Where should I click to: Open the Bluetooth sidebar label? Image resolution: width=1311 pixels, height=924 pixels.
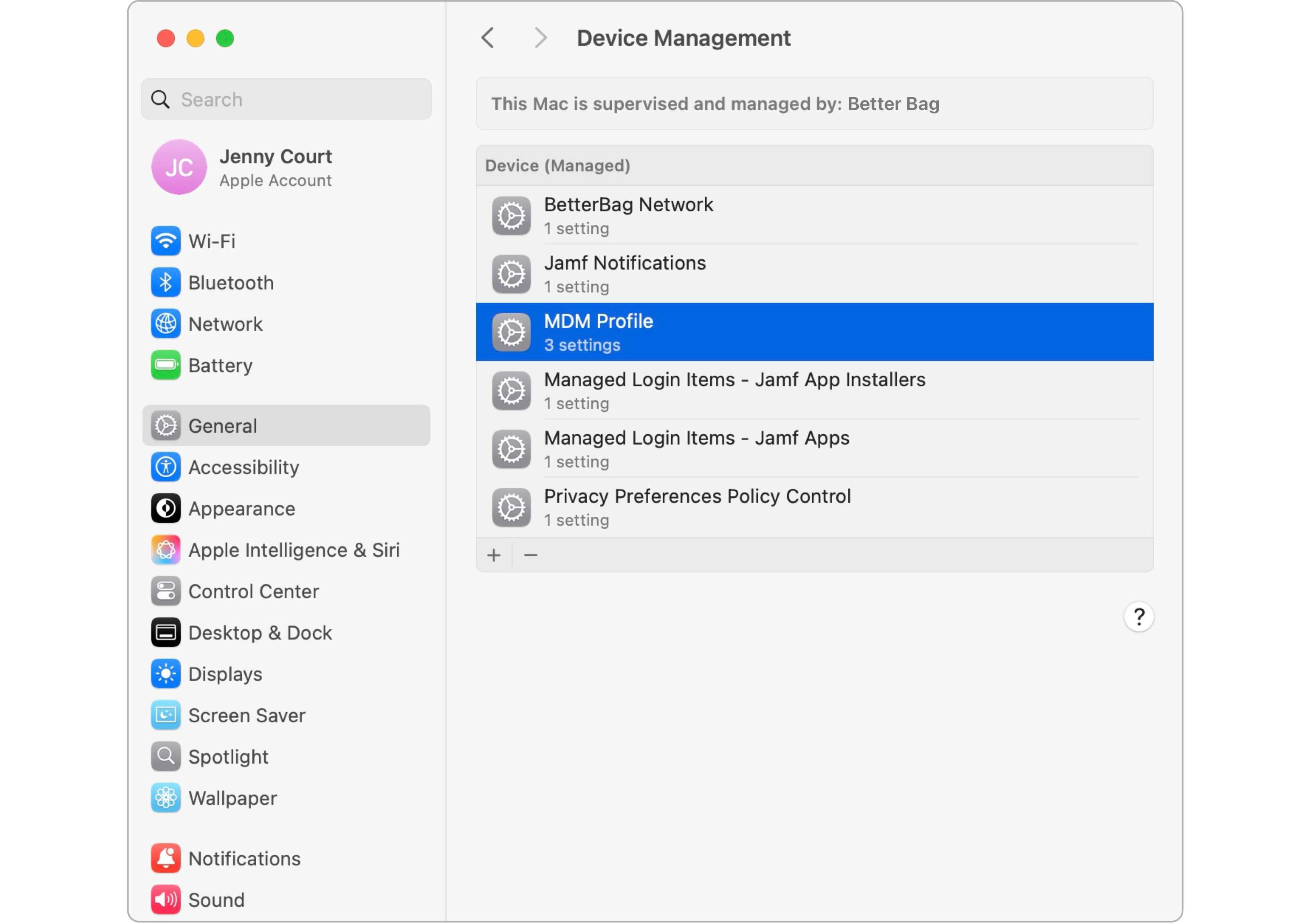pyautogui.click(x=231, y=283)
